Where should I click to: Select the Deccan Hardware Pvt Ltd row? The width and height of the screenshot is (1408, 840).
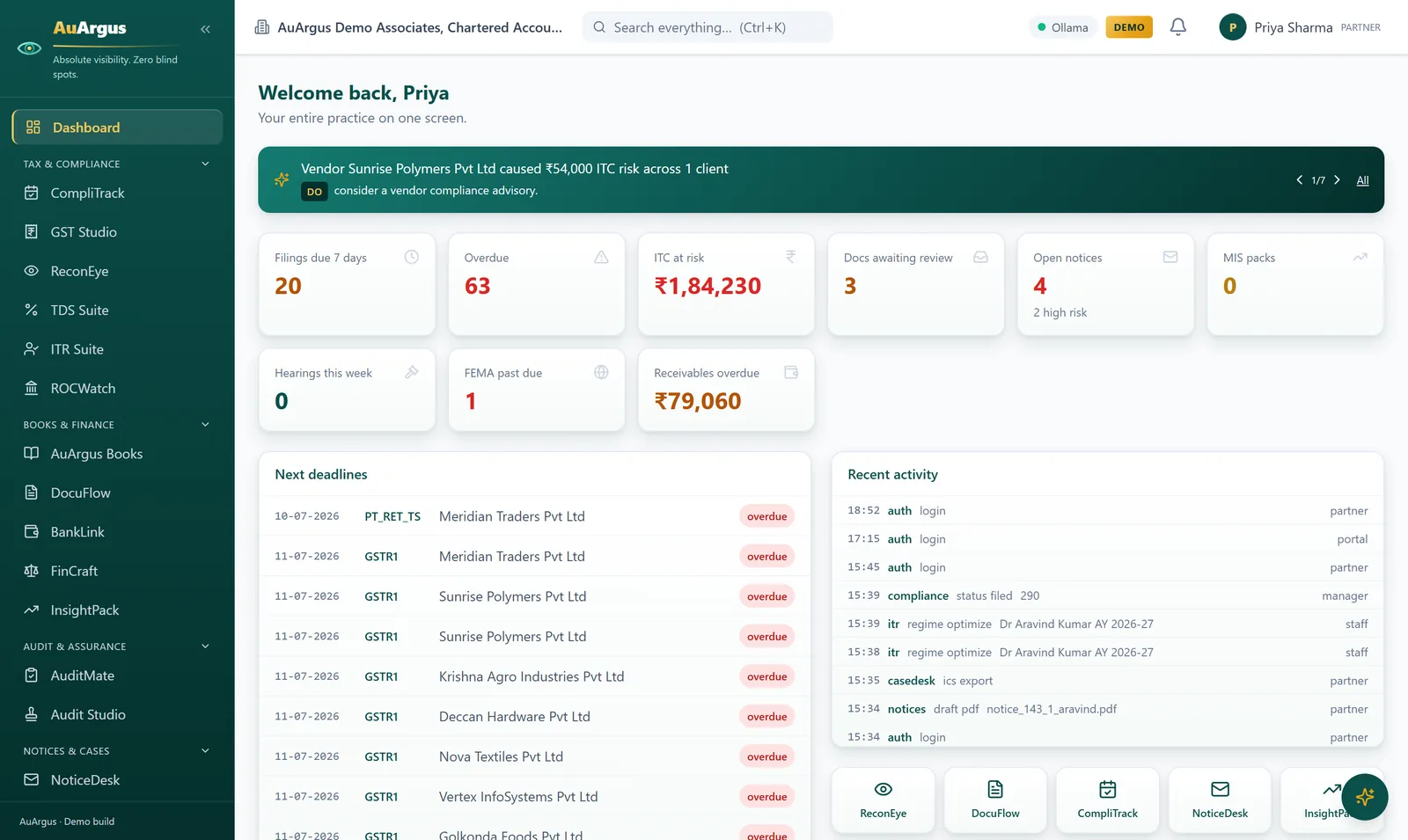[x=534, y=717]
